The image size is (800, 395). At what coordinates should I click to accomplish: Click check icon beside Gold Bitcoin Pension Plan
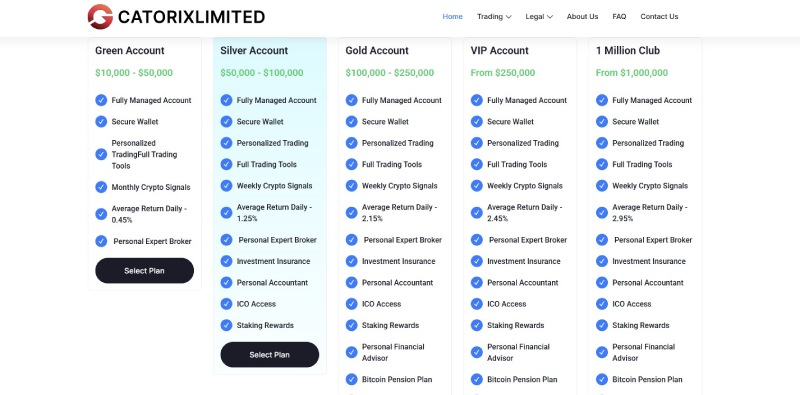pyautogui.click(x=352, y=379)
